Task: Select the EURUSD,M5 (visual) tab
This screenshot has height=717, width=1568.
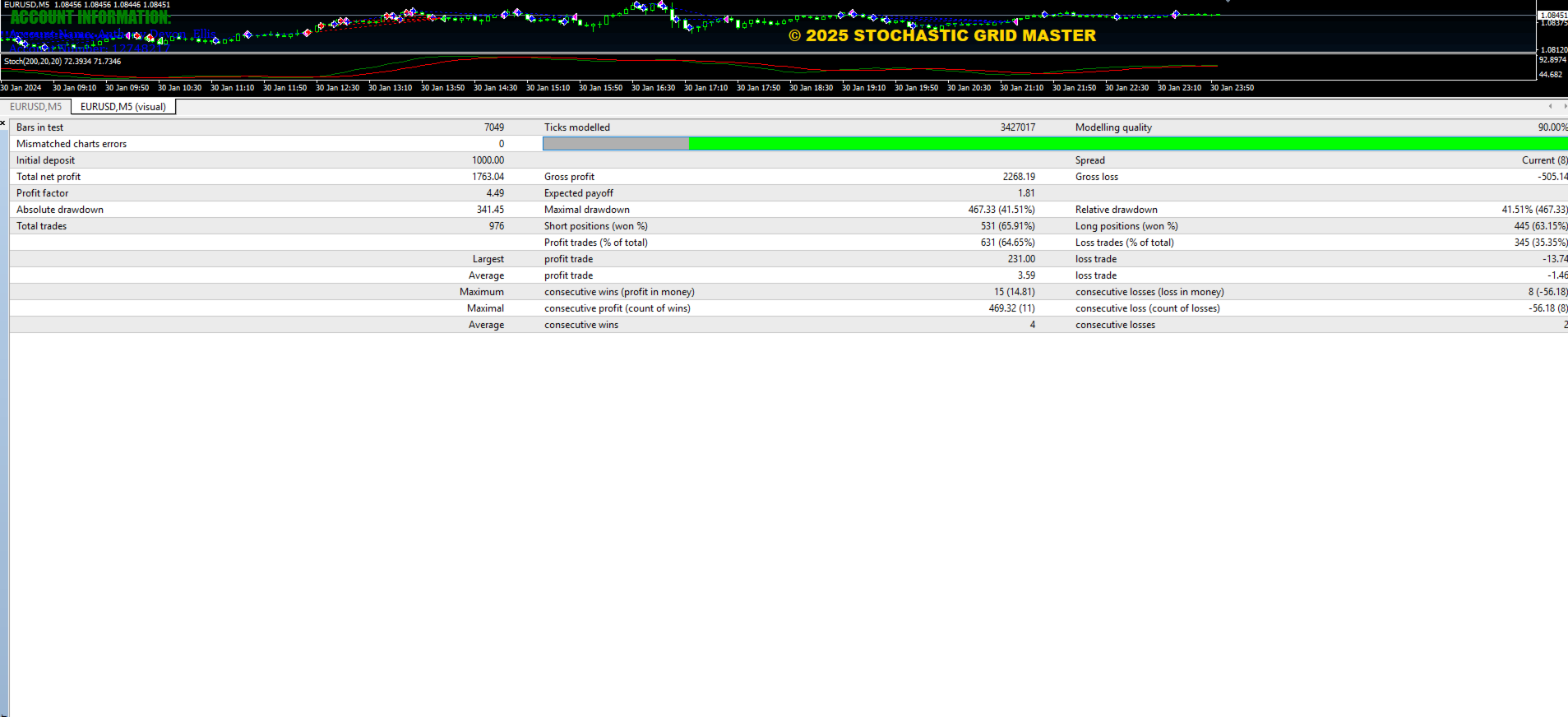Action: pyautogui.click(x=123, y=107)
